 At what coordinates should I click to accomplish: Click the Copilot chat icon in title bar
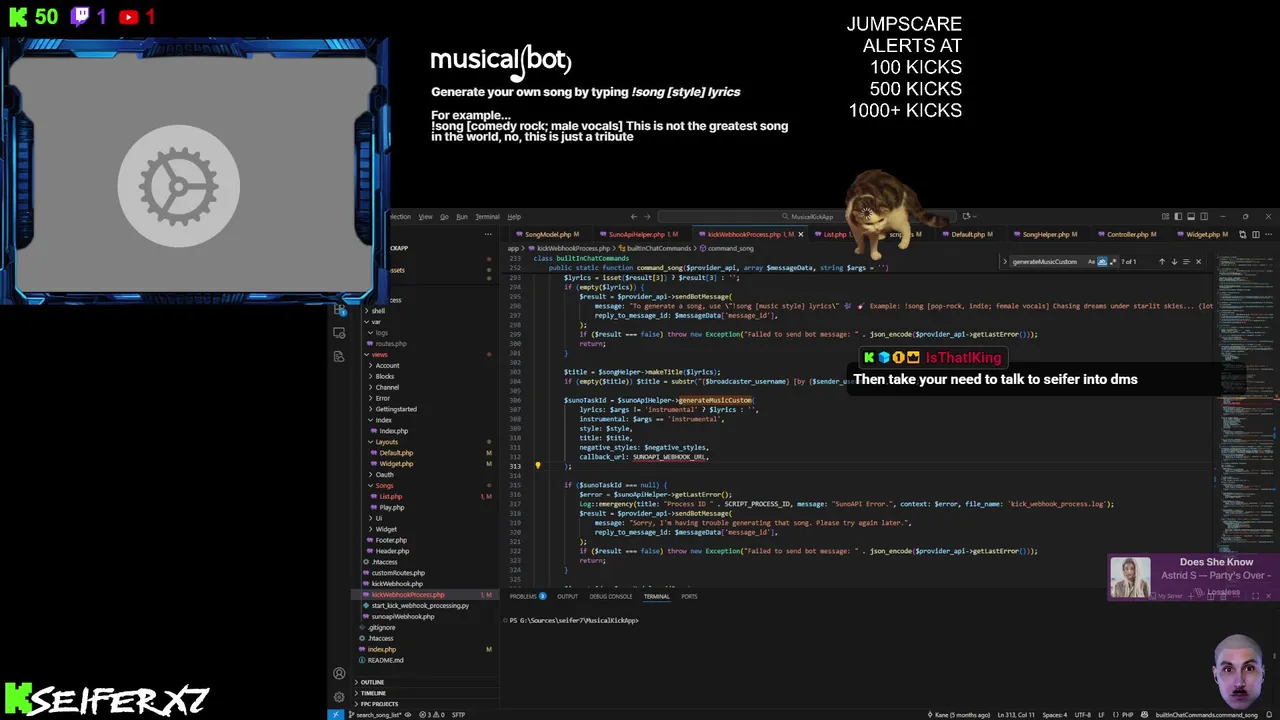coord(967,216)
